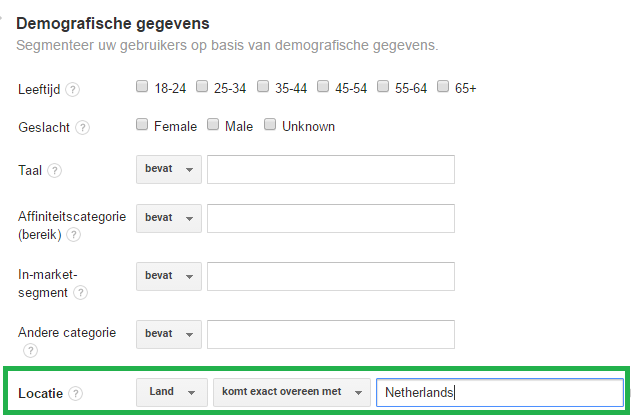Tick the Male gender checkbox
Screen dimensions: 631x418
tap(213, 124)
